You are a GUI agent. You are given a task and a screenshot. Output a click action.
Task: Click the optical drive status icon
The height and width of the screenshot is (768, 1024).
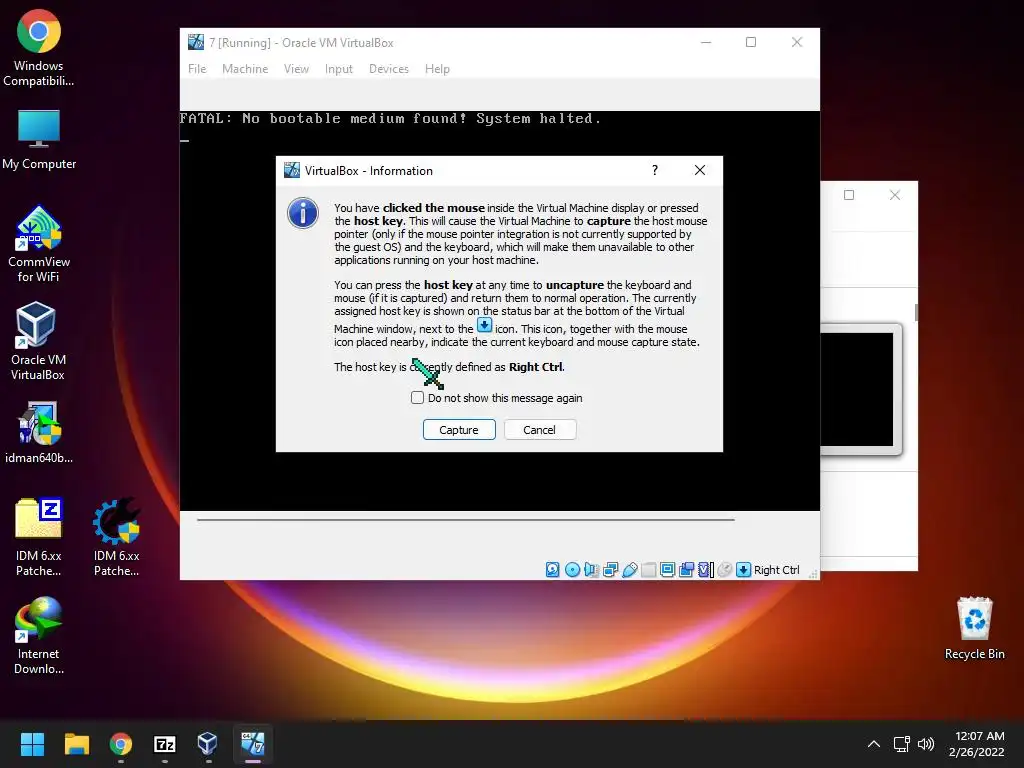tap(573, 570)
